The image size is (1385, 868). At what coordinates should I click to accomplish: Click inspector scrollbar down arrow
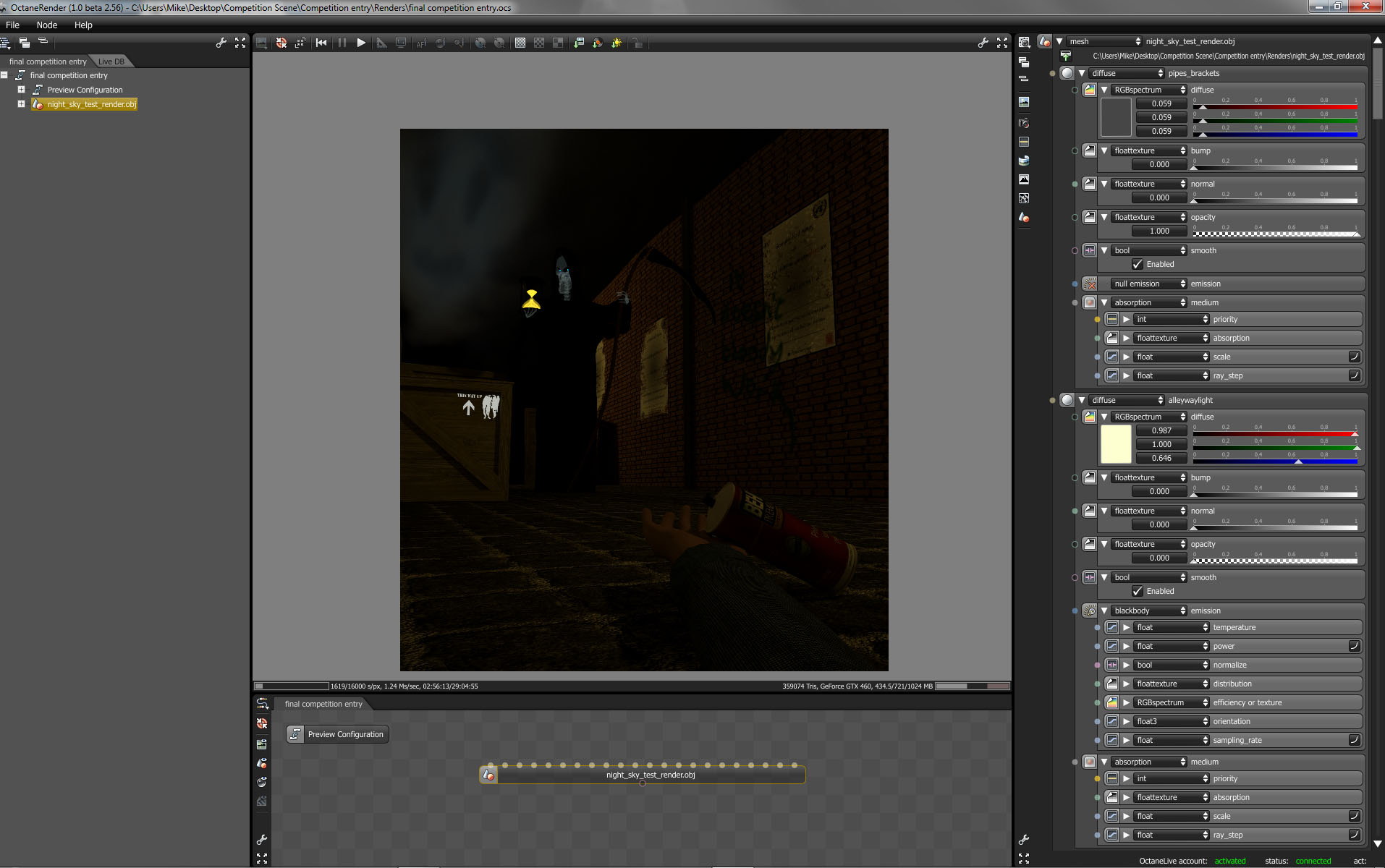[1378, 843]
